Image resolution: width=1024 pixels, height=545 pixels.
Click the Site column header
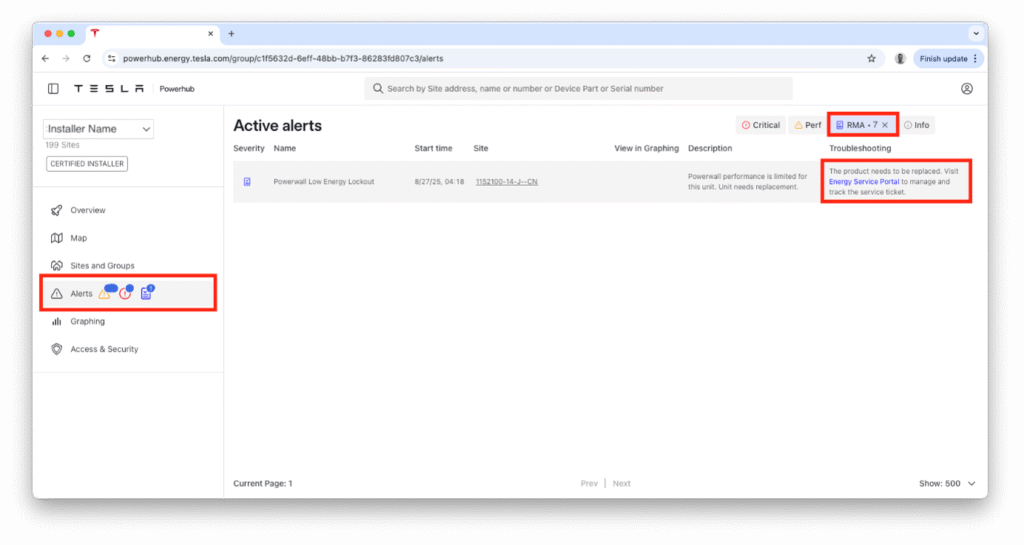pos(481,148)
